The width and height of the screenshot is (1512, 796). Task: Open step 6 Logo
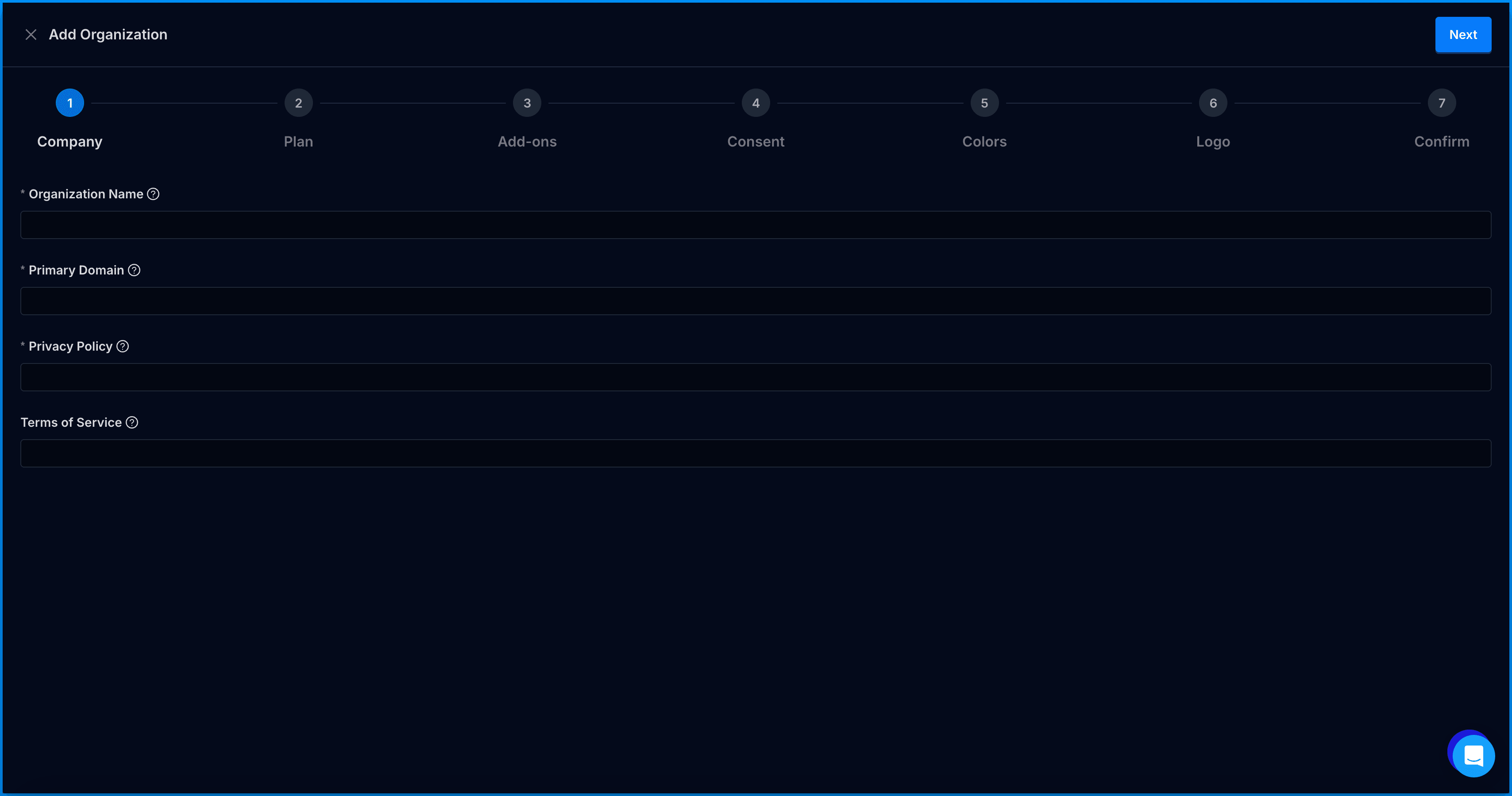(x=1213, y=103)
